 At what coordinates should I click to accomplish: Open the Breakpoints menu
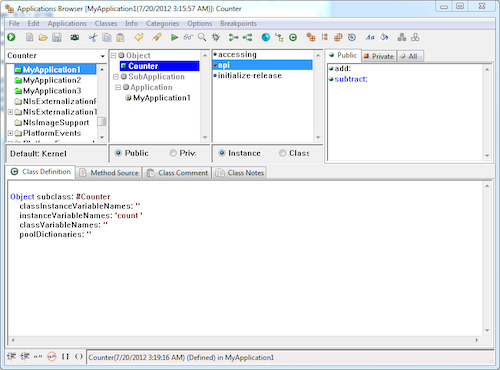tap(238, 24)
